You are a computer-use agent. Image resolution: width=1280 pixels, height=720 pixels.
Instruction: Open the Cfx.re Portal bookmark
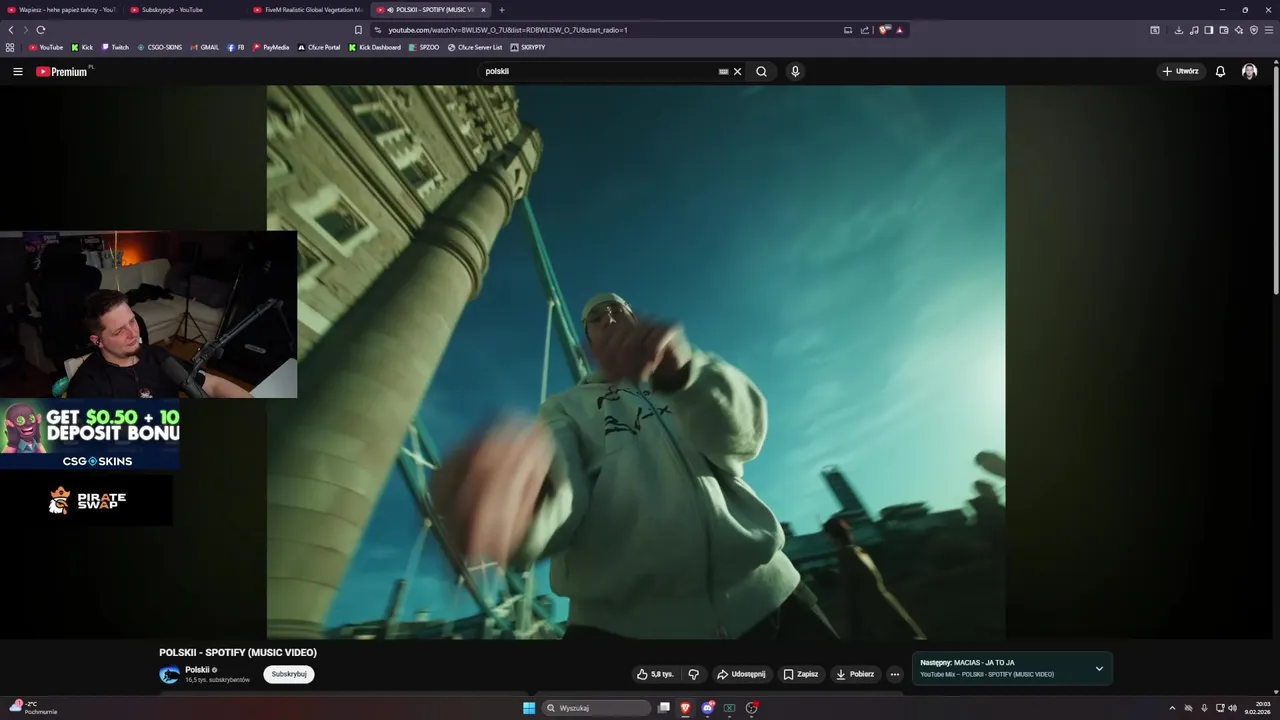[319, 47]
